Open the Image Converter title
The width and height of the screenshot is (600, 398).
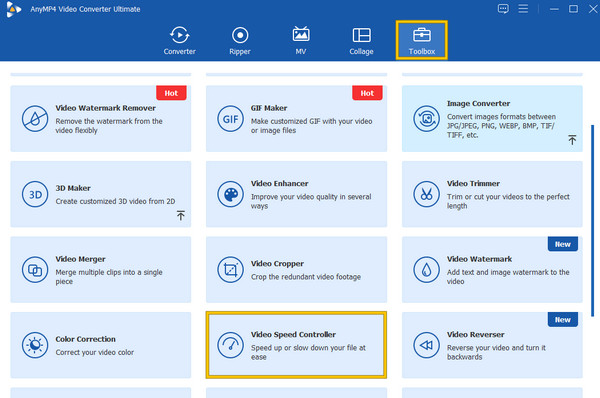tap(478, 103)
